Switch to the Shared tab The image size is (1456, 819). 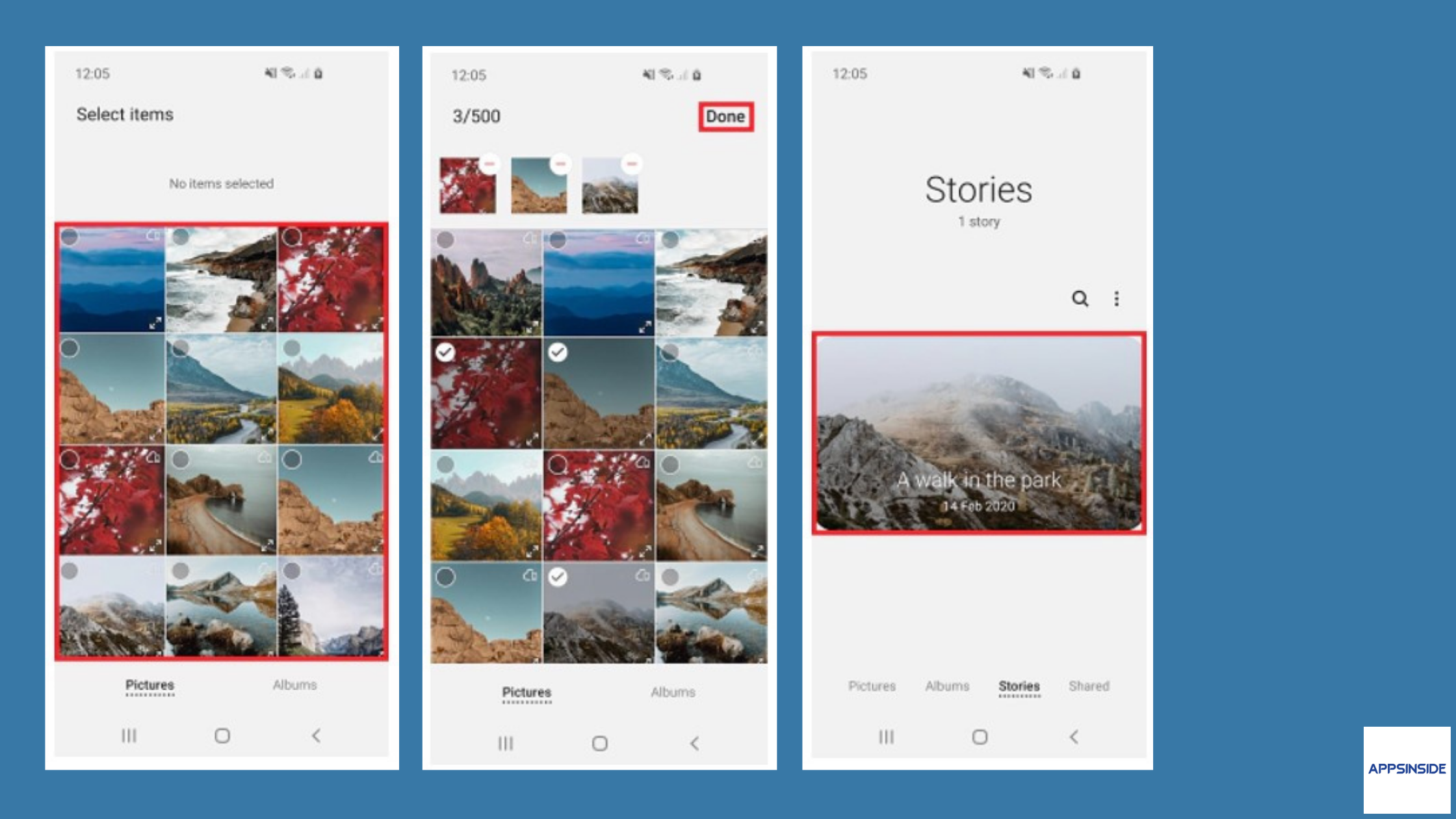(x=1089, y=686)
